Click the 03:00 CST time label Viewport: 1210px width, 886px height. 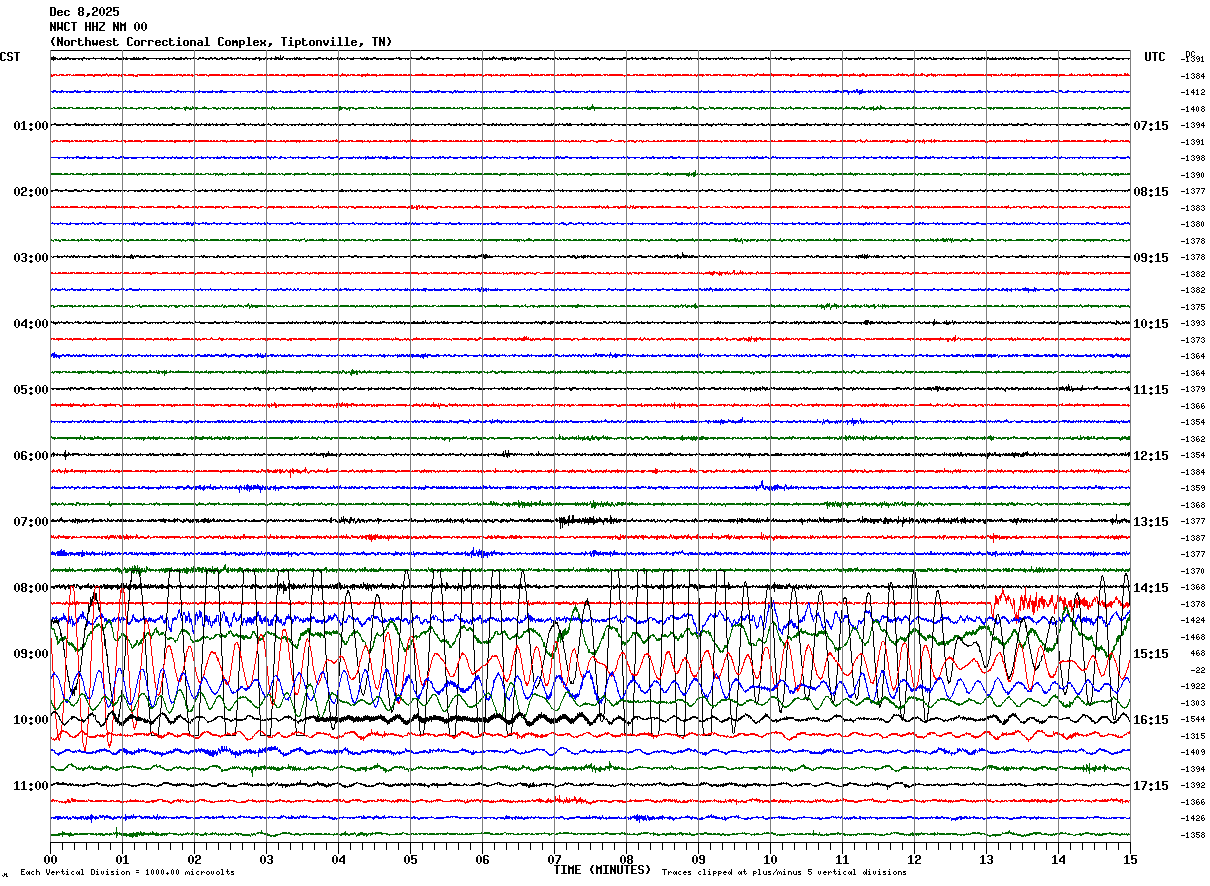[31, 258]
